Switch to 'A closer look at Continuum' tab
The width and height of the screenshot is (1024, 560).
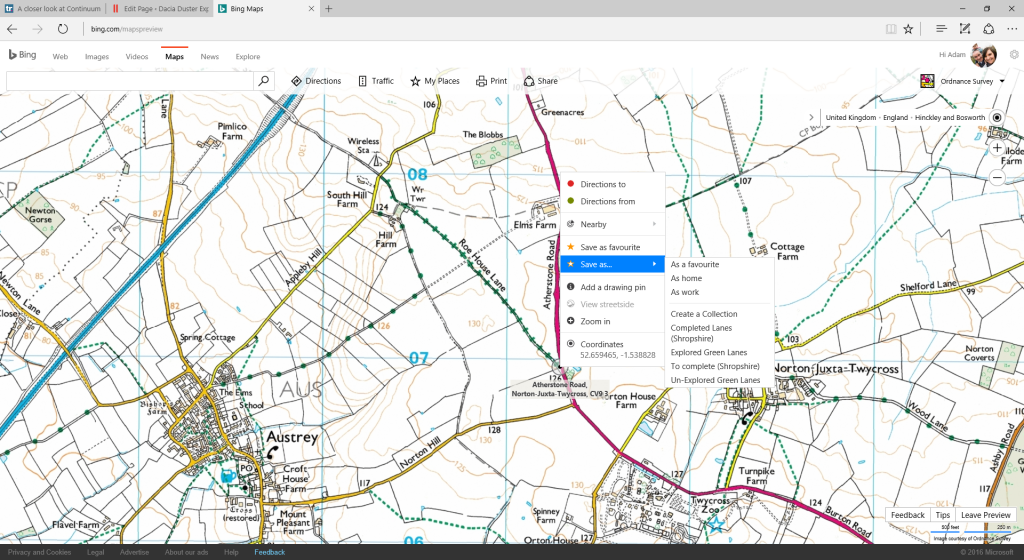point(53,8)
